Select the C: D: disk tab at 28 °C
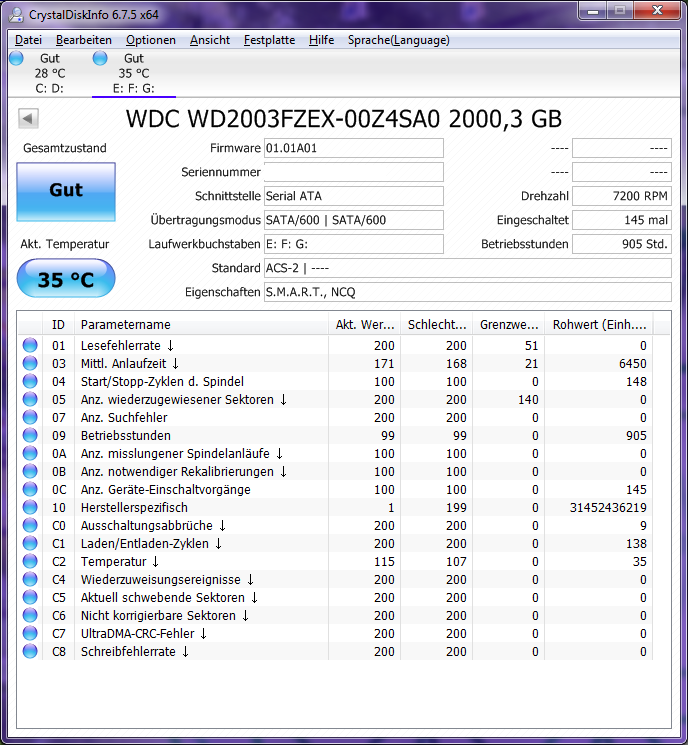 coord(49,73)
